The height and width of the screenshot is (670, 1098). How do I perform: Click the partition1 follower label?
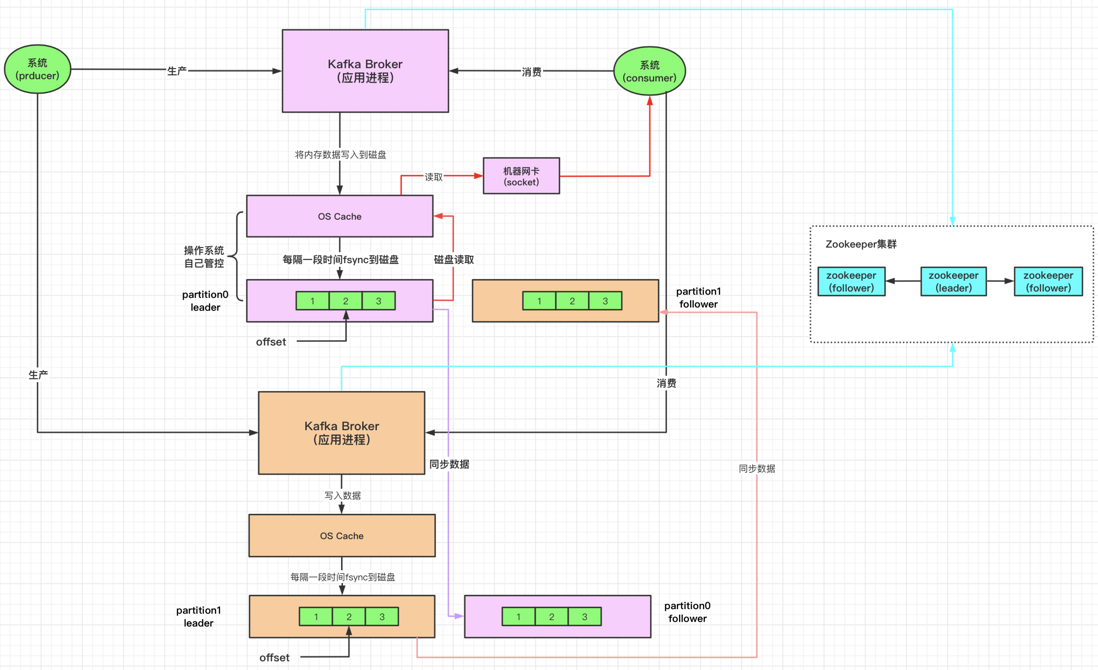tap(698, 298)
